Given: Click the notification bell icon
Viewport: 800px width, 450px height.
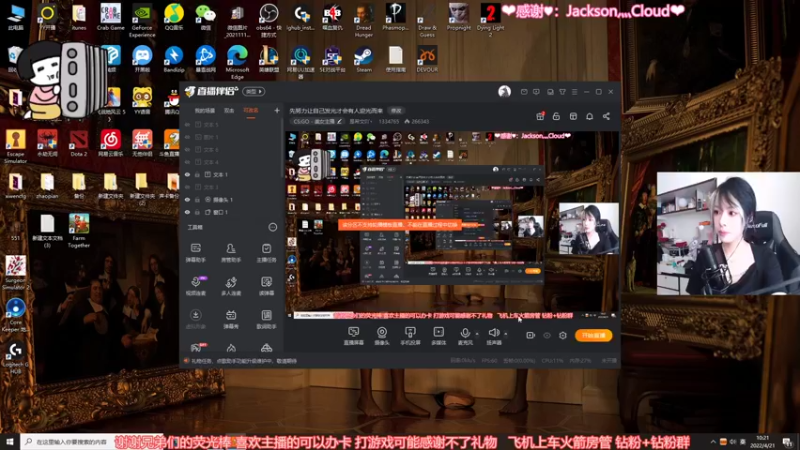Looking at the screenshot, I should (x=589, y=116).
